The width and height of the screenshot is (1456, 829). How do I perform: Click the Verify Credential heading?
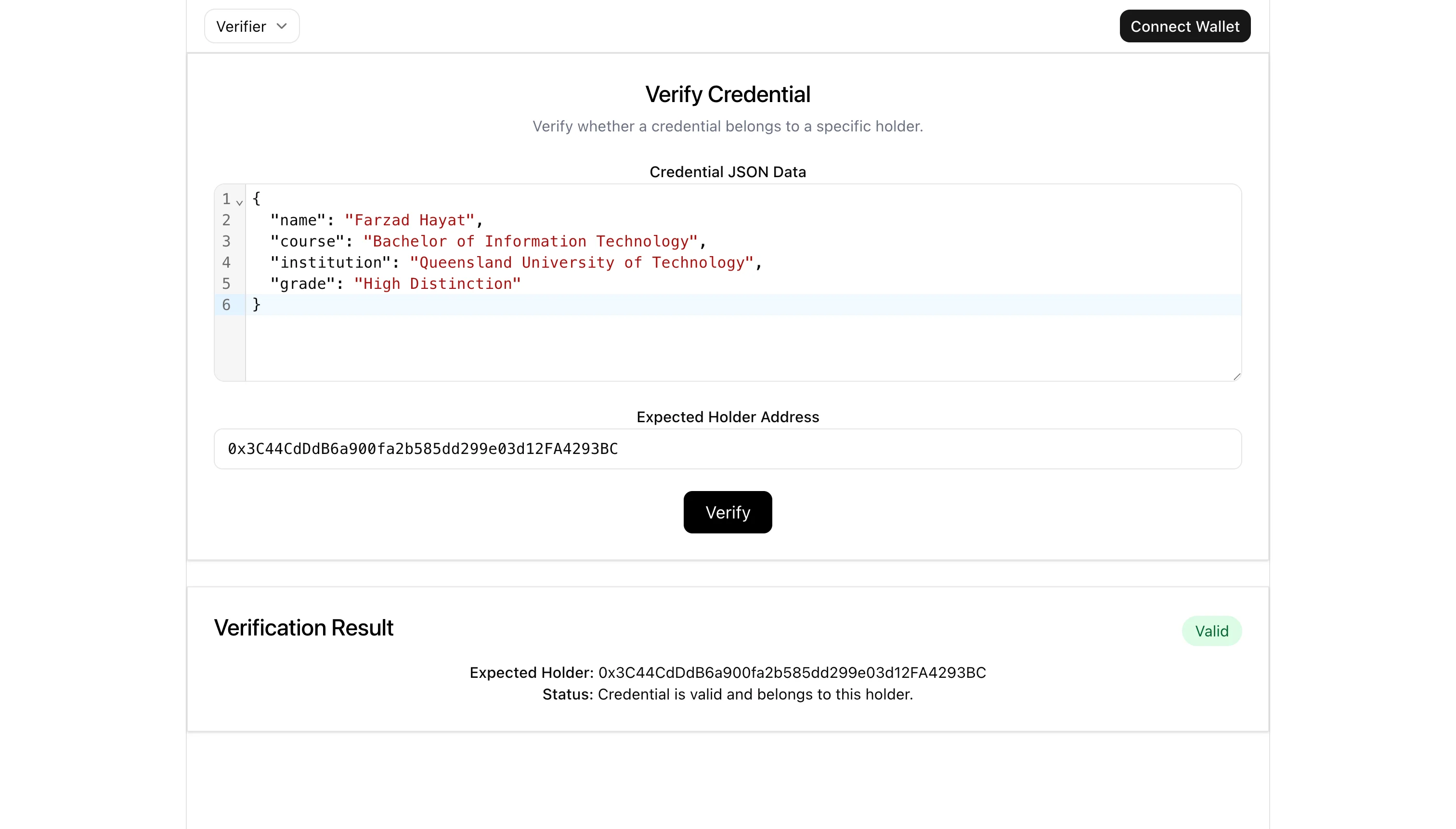(727, 94)
